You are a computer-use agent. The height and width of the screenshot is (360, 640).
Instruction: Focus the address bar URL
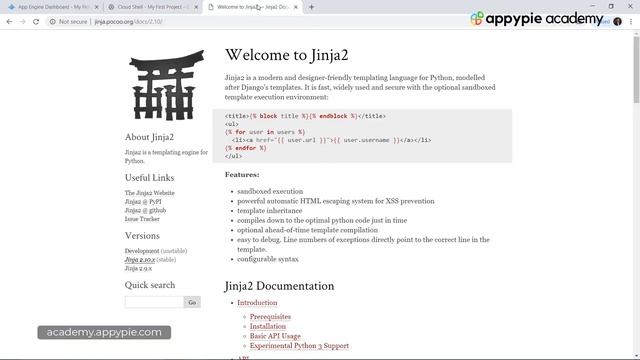(x=129, y=22)
